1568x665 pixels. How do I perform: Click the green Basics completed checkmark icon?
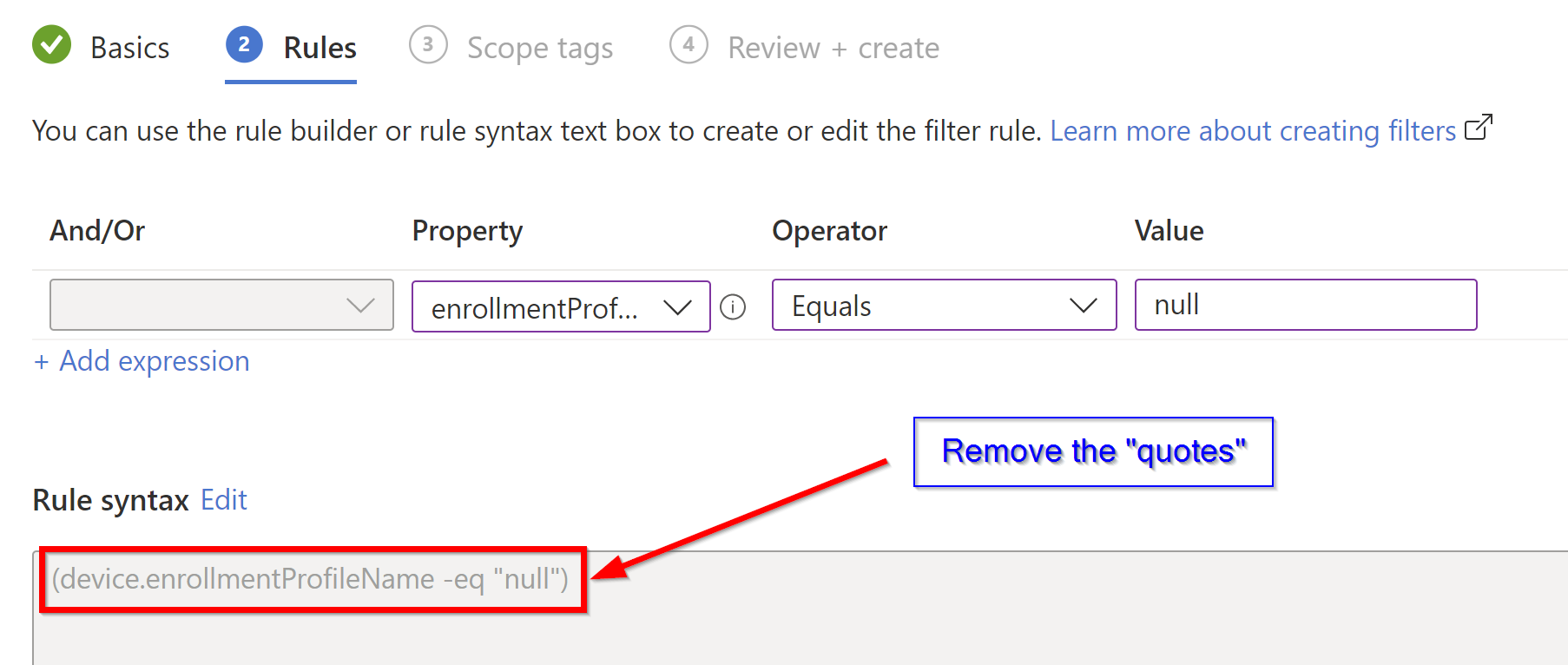click(x=51, y=45)
